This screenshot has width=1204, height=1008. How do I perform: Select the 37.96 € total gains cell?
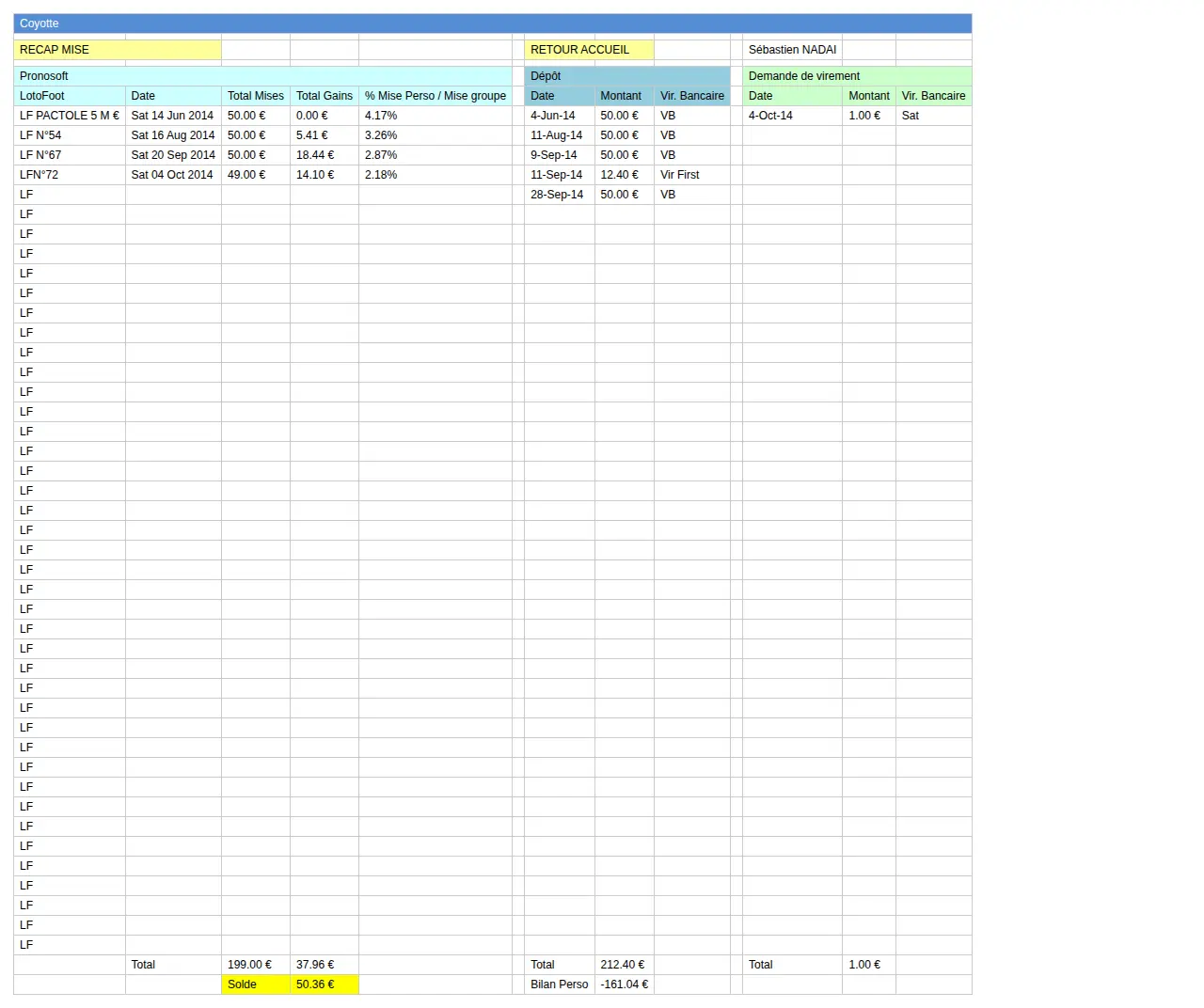[x=325, y=965]
